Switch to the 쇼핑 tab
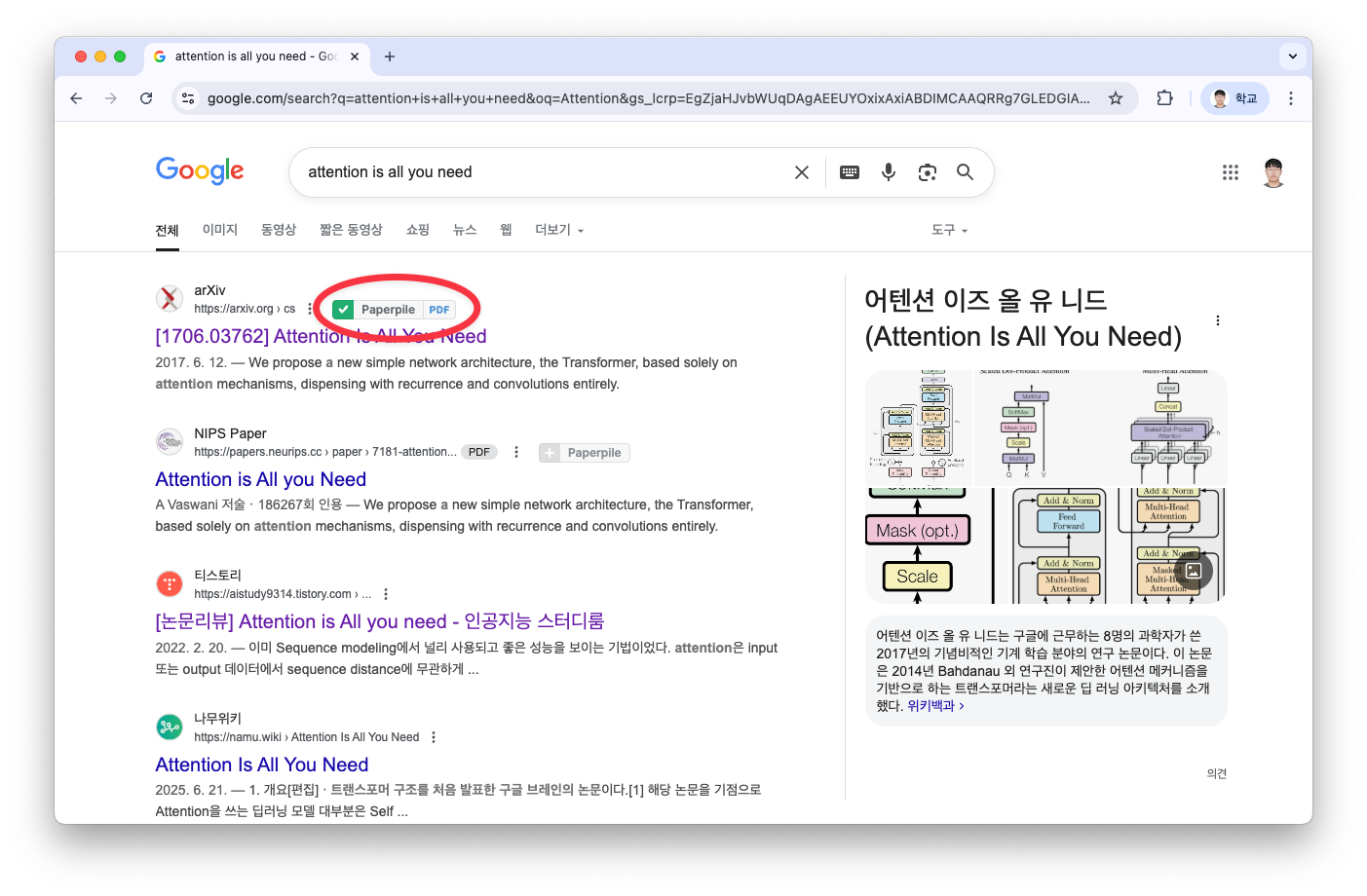This screenshot has height=896, width=1367. coord(418,230)
